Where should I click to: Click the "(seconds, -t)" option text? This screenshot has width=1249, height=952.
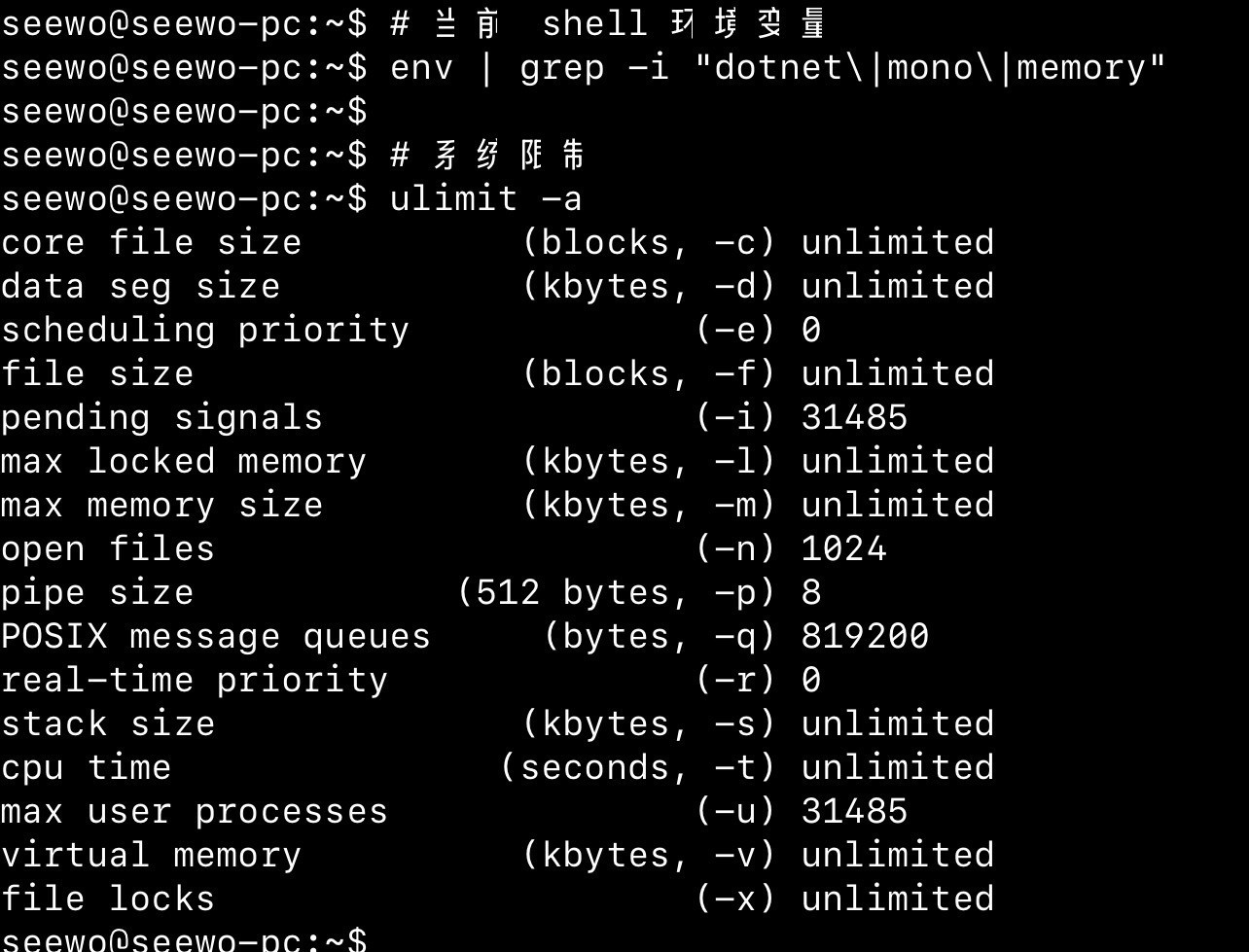638,768
